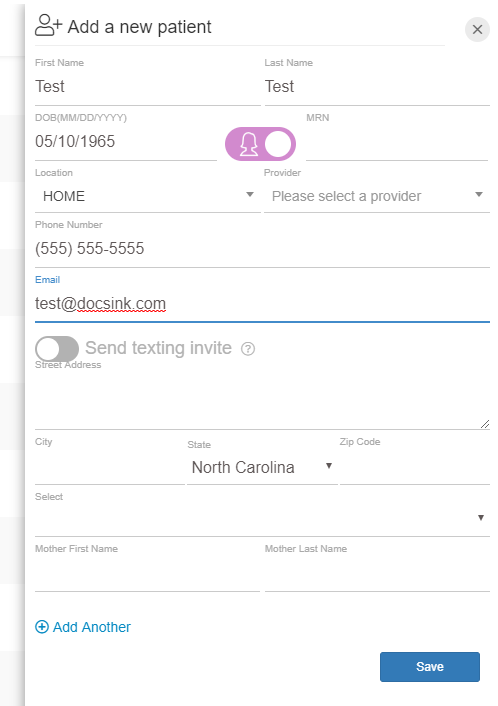Click the Add Another link
The width and height of the screenshot is (498, 706).
click(x=91, y=627)
